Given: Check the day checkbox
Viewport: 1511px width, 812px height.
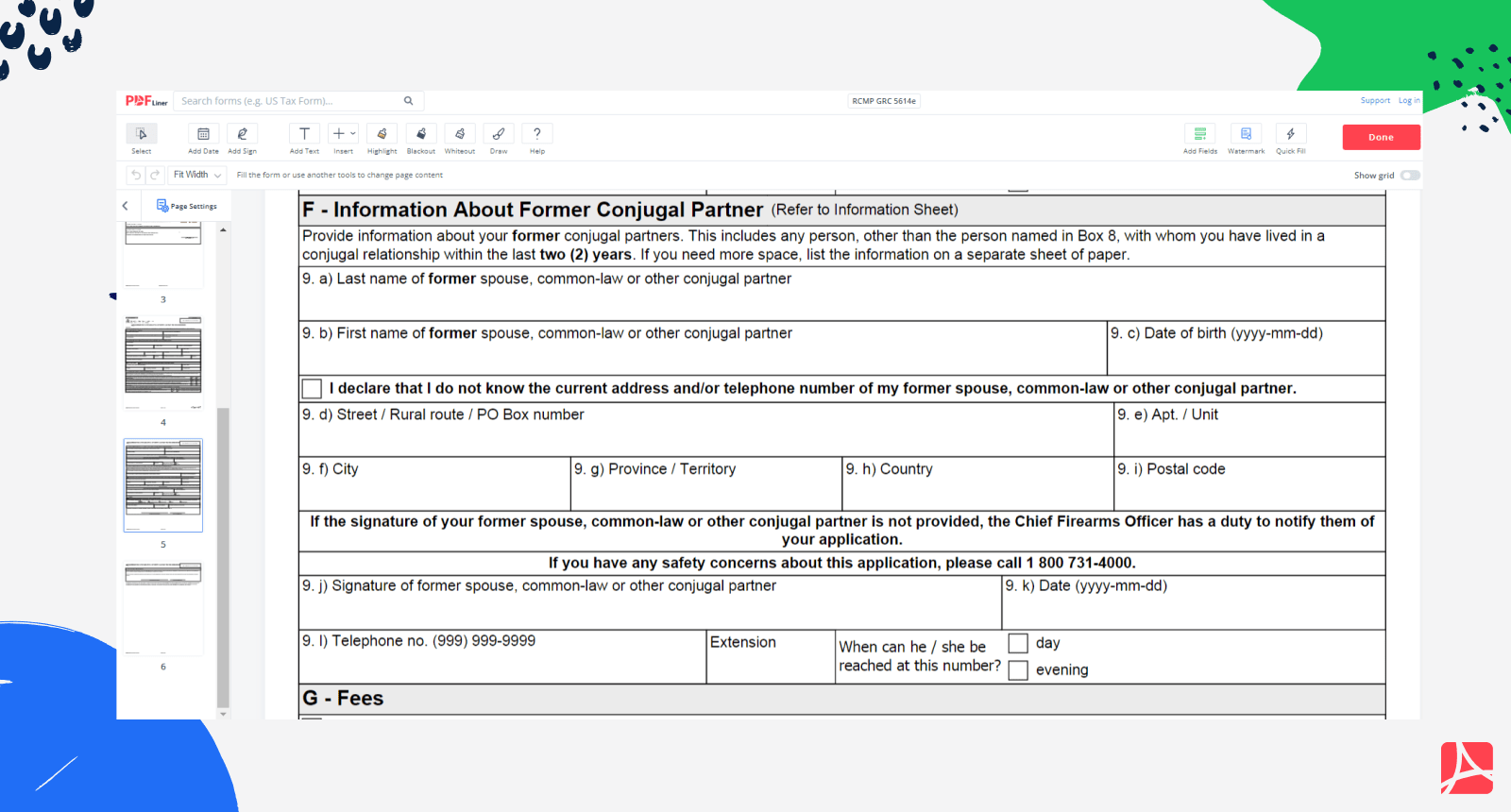Looking at the screenshot, I should coord(1018,643).
